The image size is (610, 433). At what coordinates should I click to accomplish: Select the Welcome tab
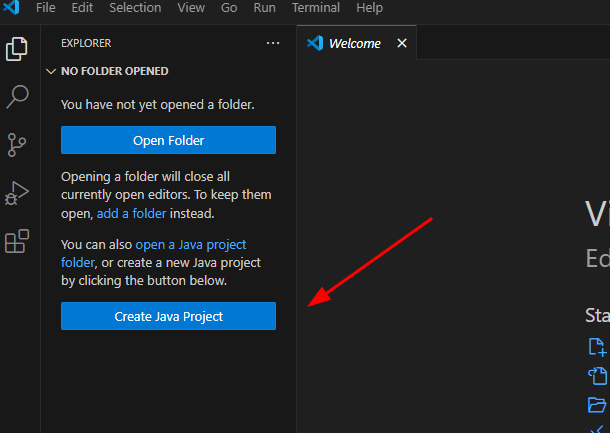point(355,43)
